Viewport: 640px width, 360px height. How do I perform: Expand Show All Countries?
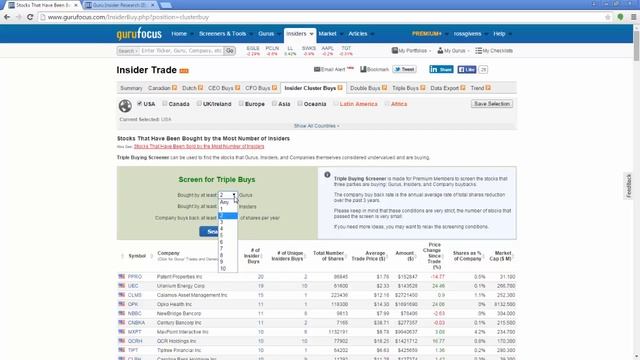pyautogui.click(x=316, y=126)
